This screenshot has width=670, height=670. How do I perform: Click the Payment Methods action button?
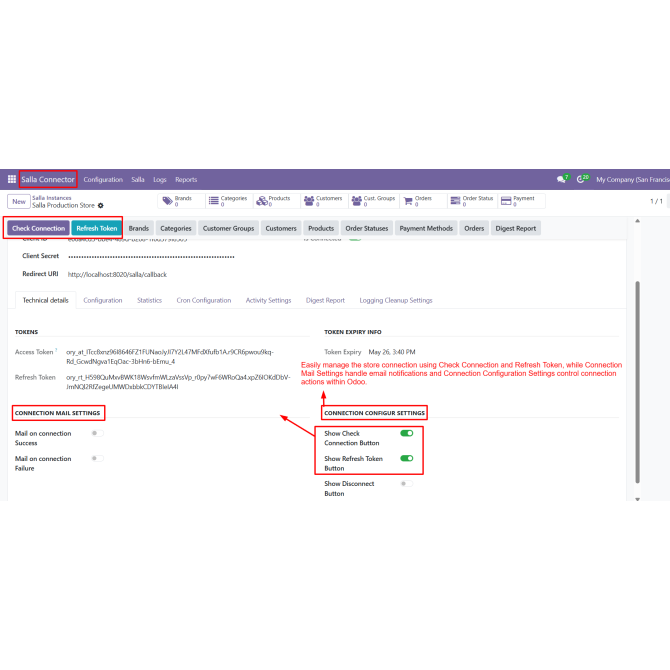point(426,228)
